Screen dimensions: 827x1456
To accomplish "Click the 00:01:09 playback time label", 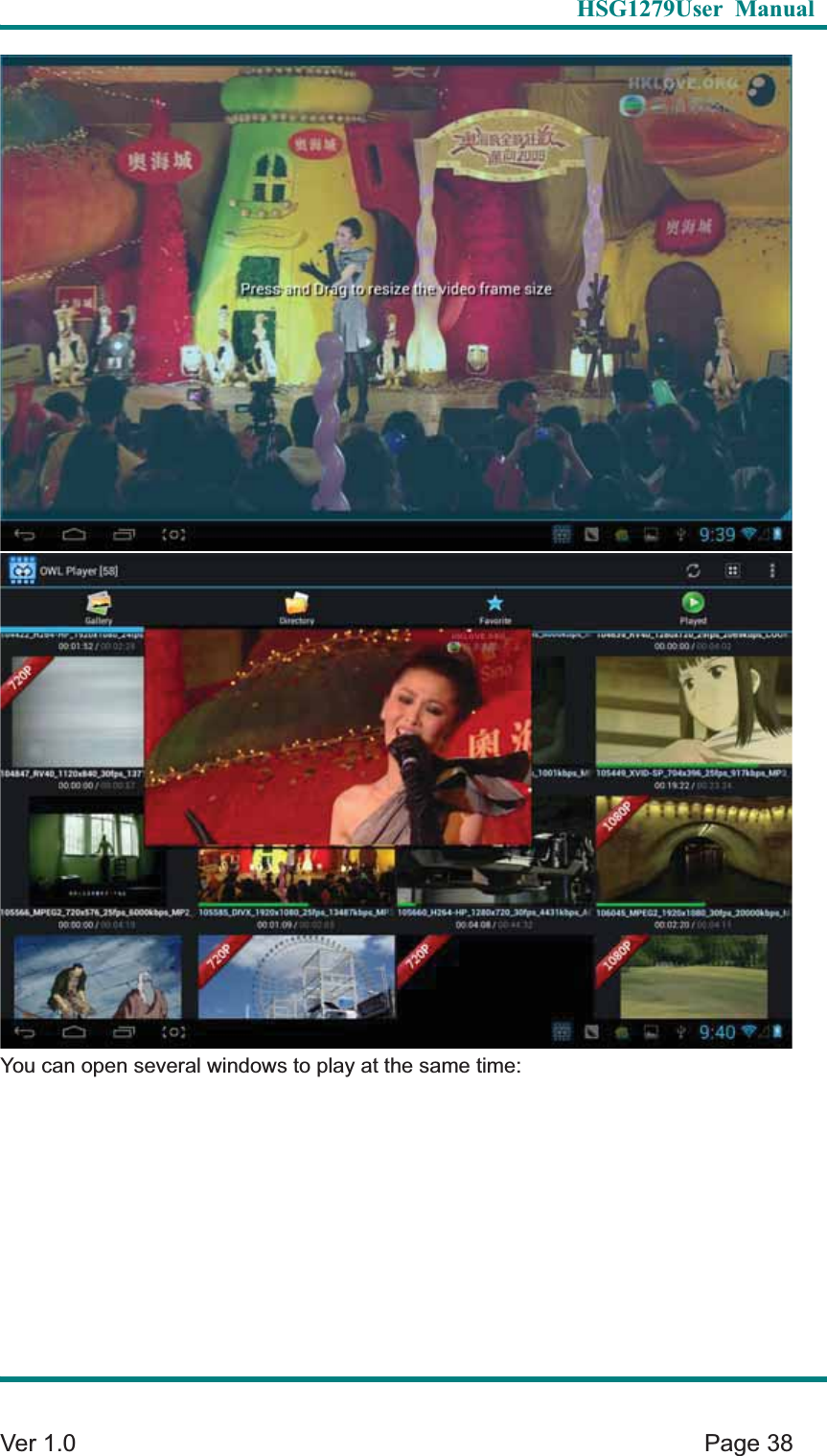I will tap(274, 925).
